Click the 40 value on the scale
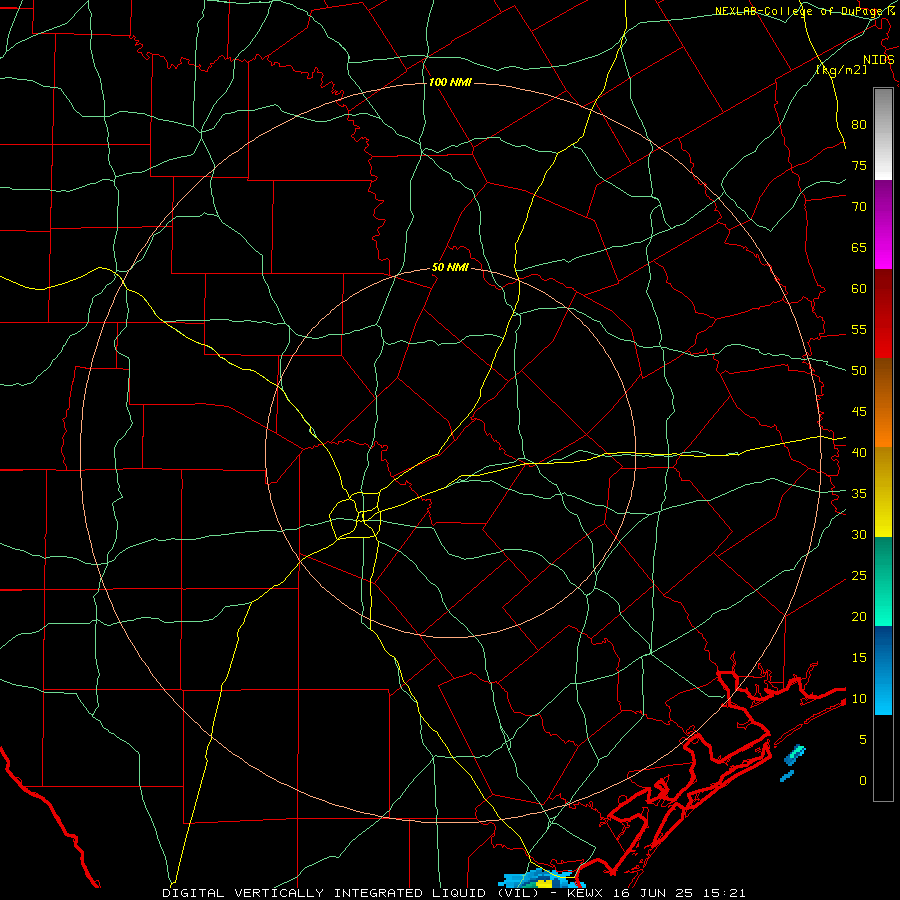This screenshot has width=900, height=900. [859, 452]
